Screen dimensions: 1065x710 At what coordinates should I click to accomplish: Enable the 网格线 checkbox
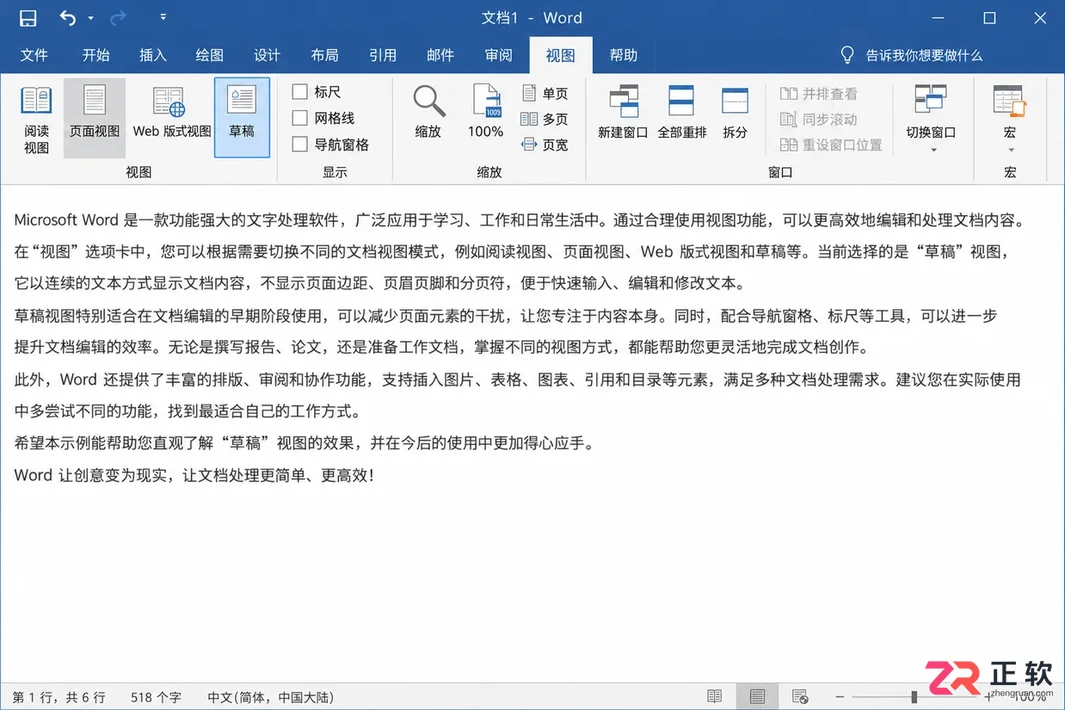pos(300,118)
